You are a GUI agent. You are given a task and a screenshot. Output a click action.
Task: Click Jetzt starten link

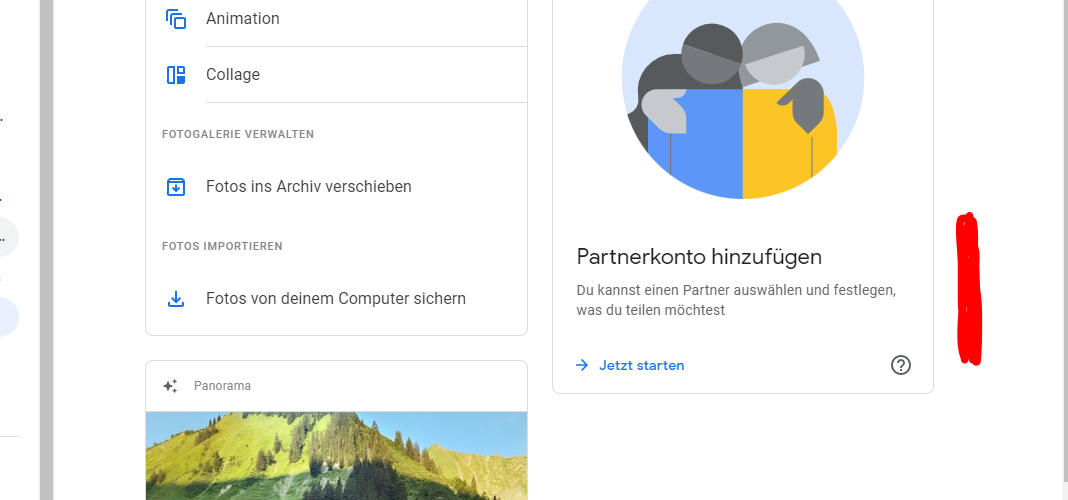coord(642,365)
